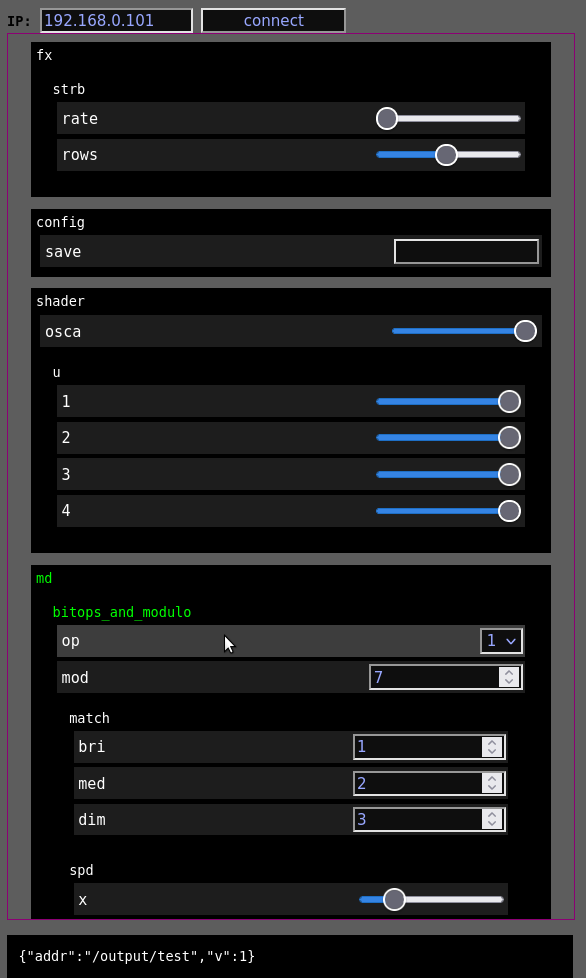Increase the dim value using stepper
Viewport: 586px width, 978px height.
pos(492,815)
